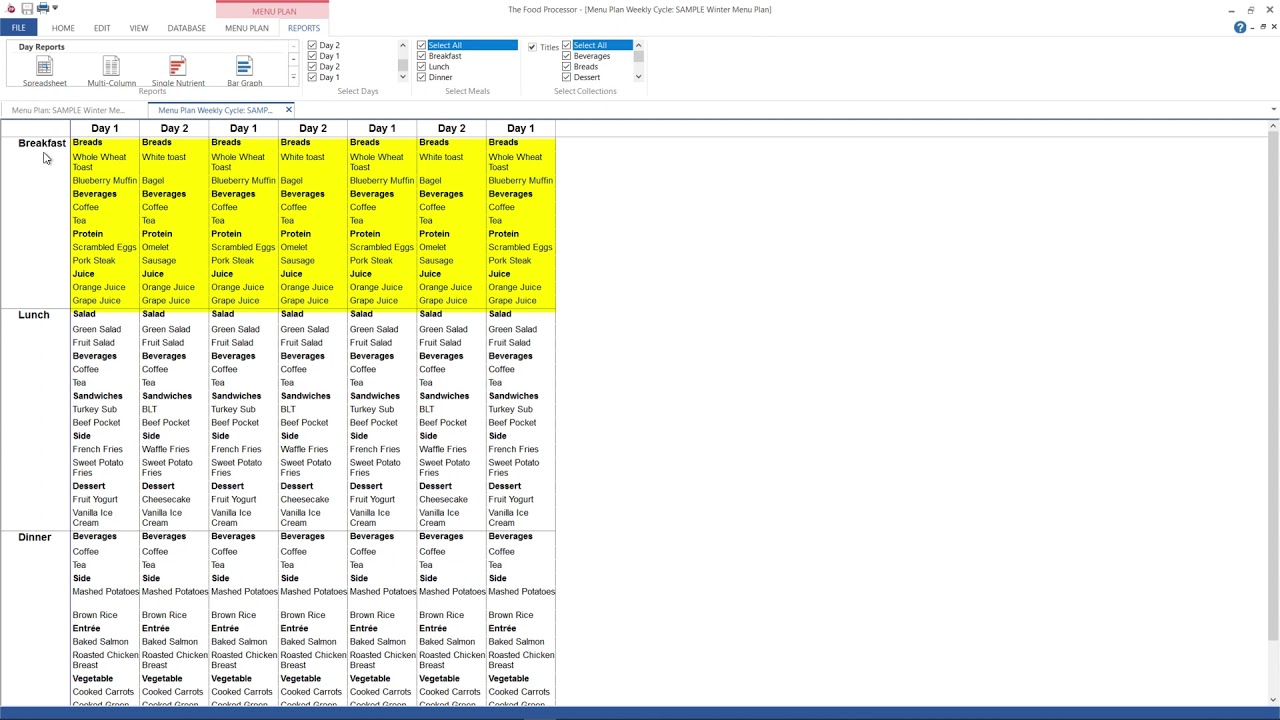Screen dimensions: 1280x720
Task: Click the Print icon in quick access toolbar
Action: point(43,9)
